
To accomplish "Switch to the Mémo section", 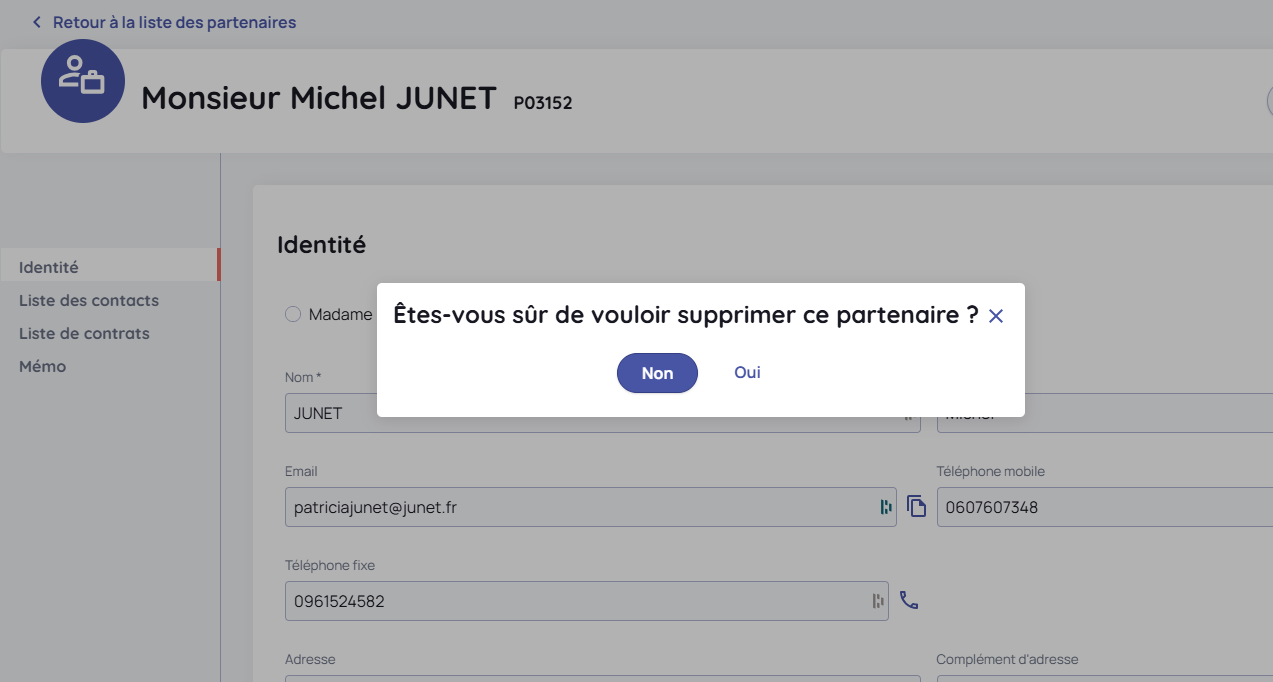I will (43, 366).
